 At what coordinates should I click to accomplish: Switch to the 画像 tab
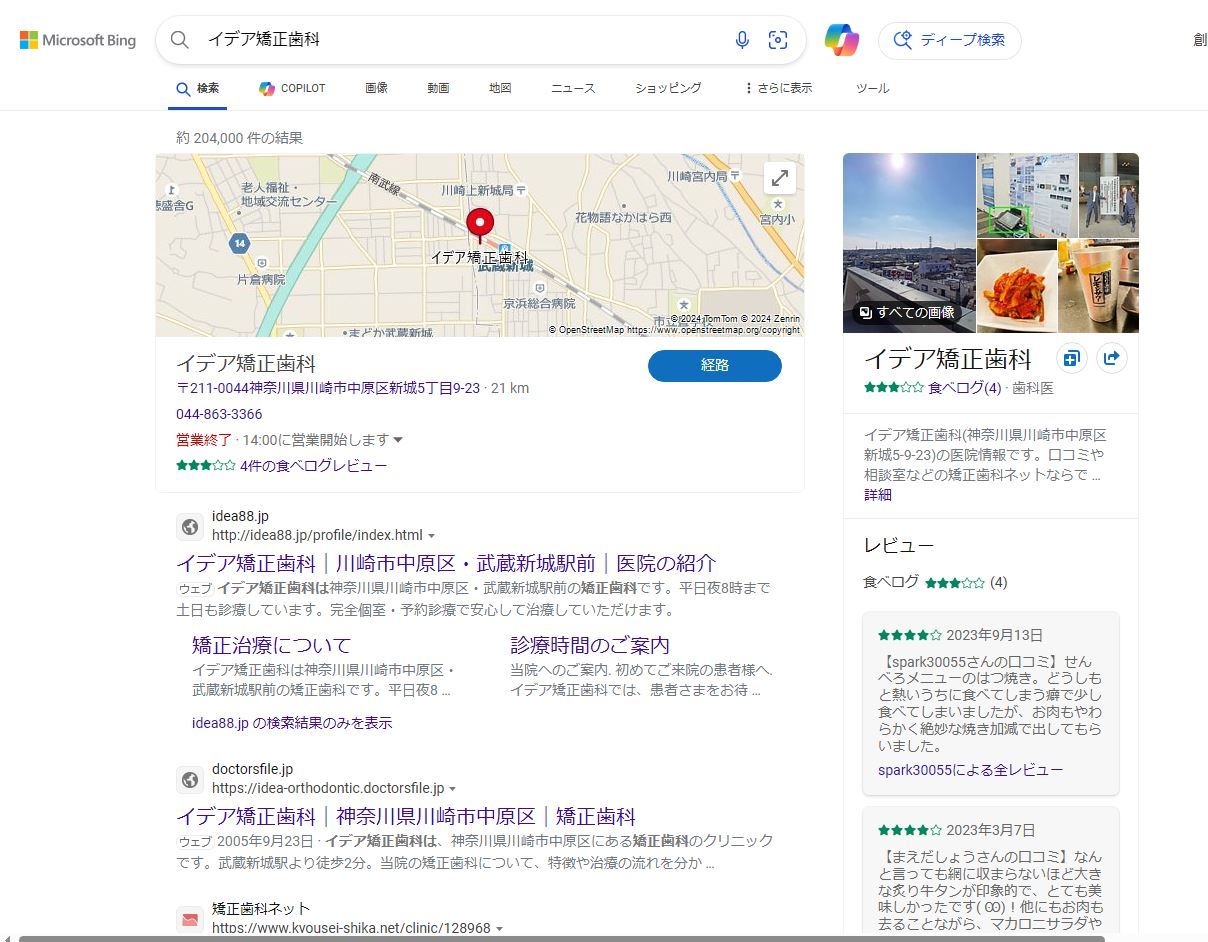pyautogui.click(x=376, y=88)
